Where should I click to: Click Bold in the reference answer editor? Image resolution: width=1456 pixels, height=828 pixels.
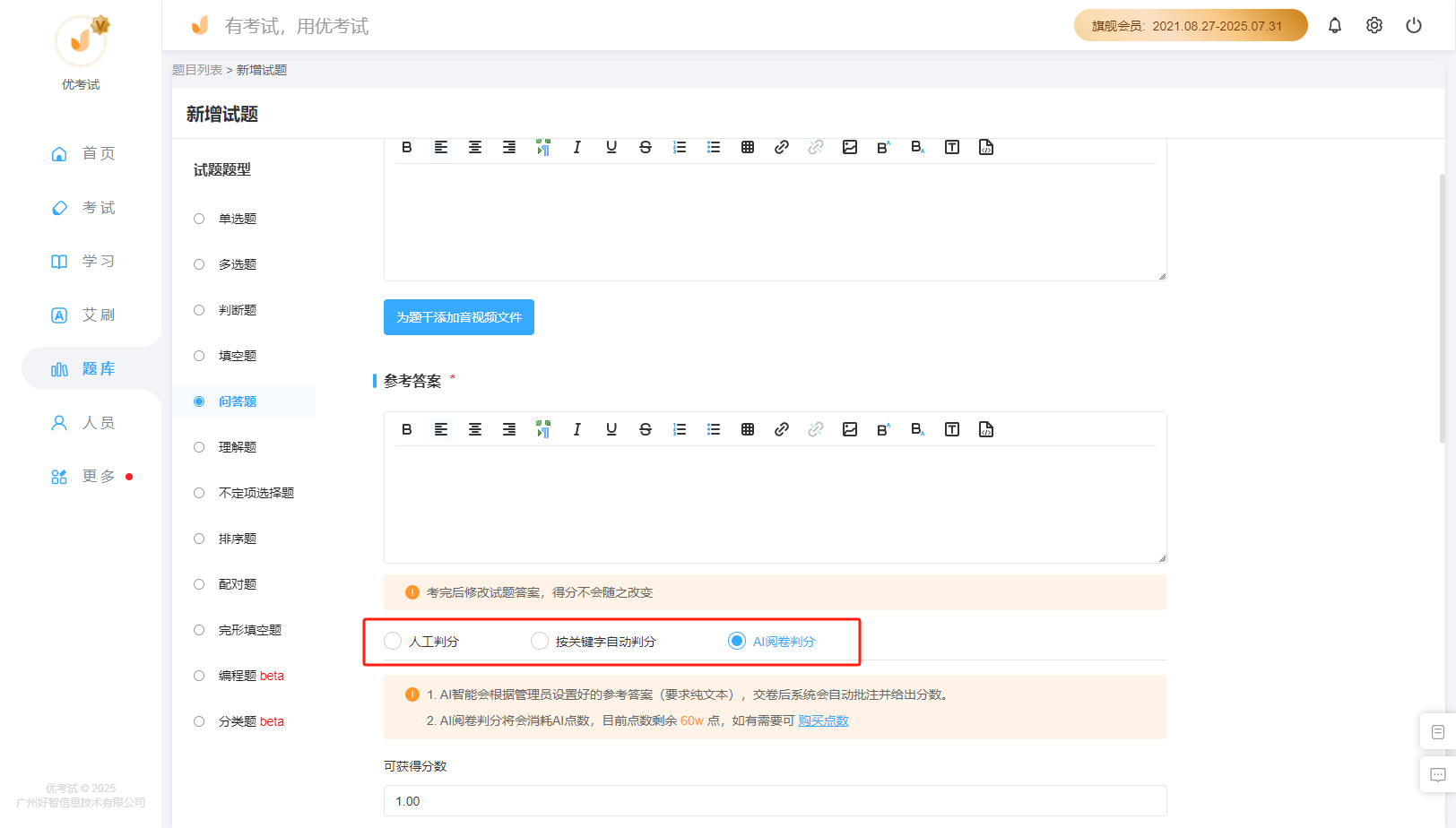coord(407,429)
